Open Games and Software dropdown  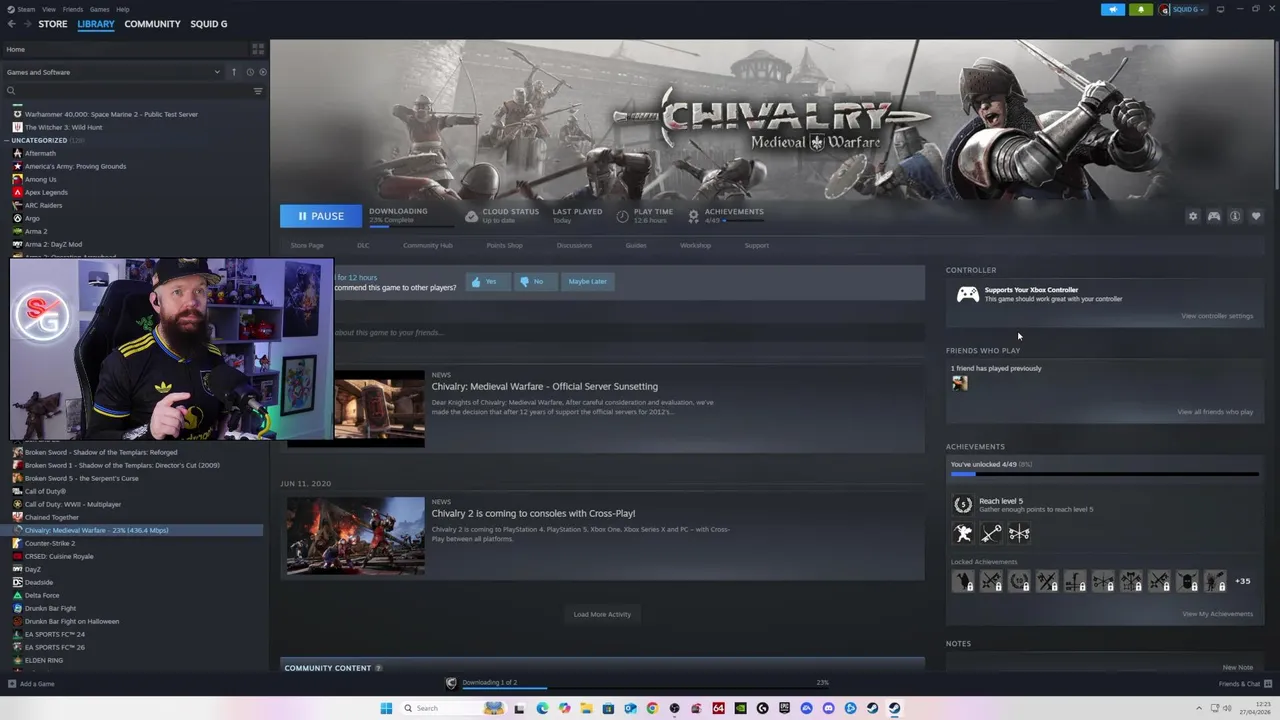click(x=113, y=72)
